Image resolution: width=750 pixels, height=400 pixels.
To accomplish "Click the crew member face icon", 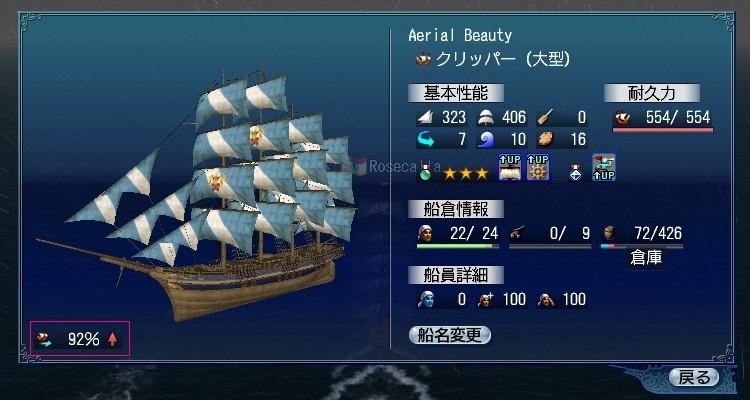I will click(425, 233).
